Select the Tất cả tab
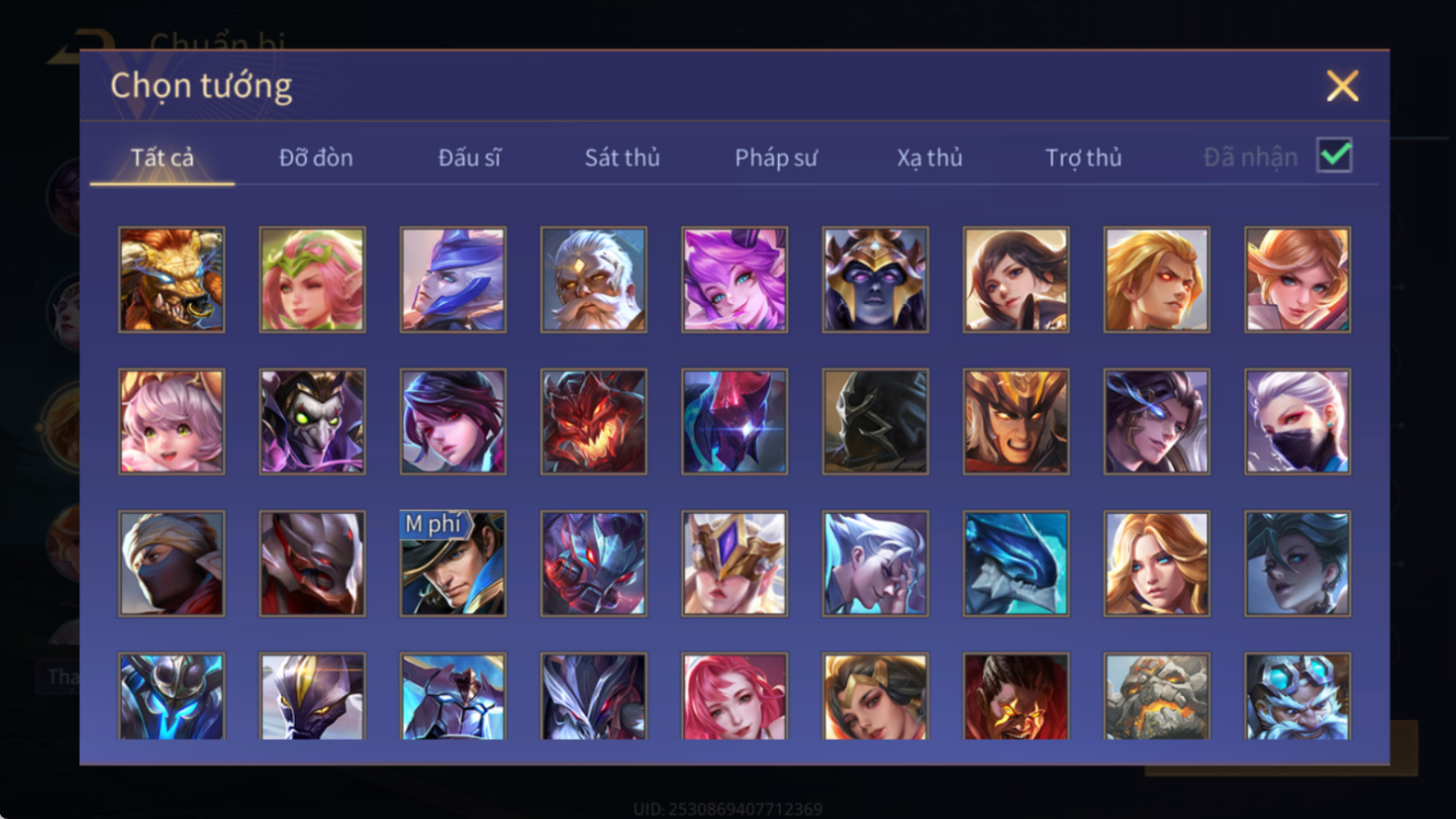The width and height of the screenshot is (1456, 819). coord(162,157)
